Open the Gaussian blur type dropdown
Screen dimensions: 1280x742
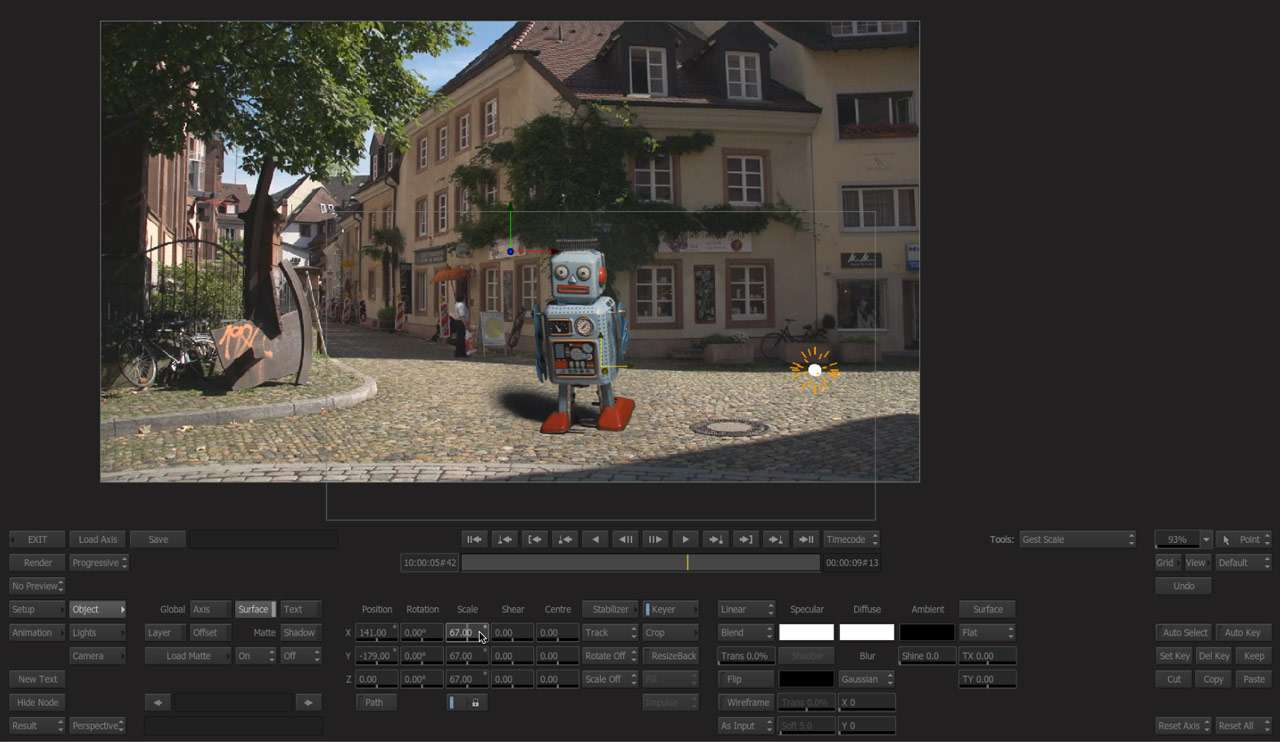(x=867, y=679)
